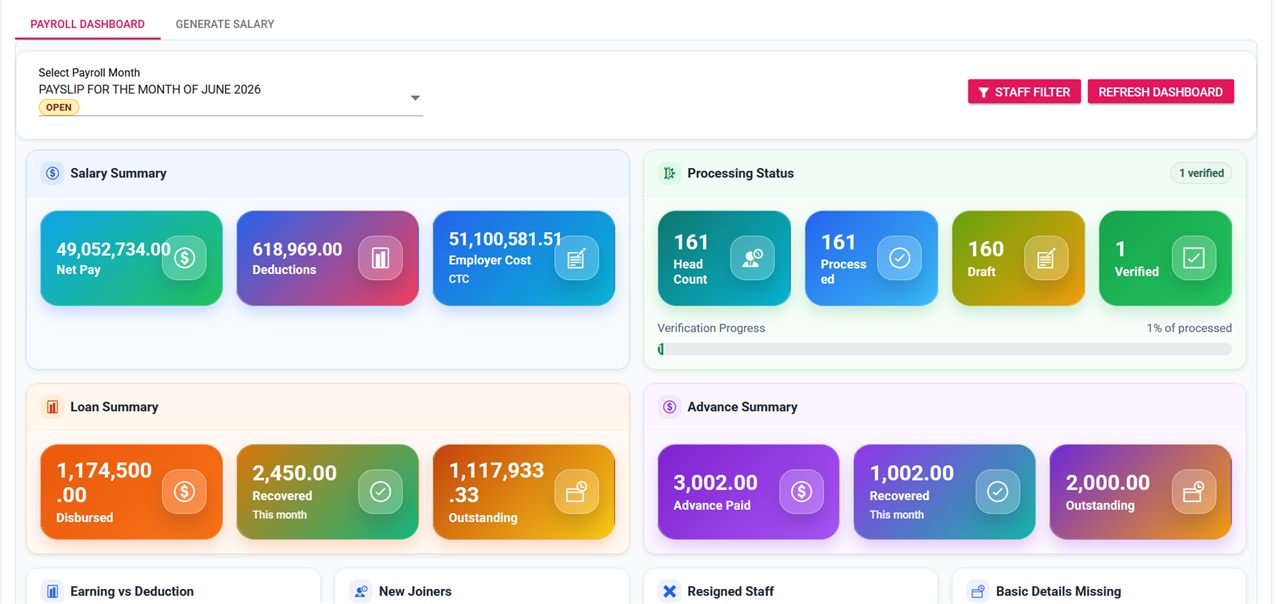The height and width of the screenshot is (604, 1280).
Task: Click the dollar icon on the Net Pay card
Action: click(184, 258)
